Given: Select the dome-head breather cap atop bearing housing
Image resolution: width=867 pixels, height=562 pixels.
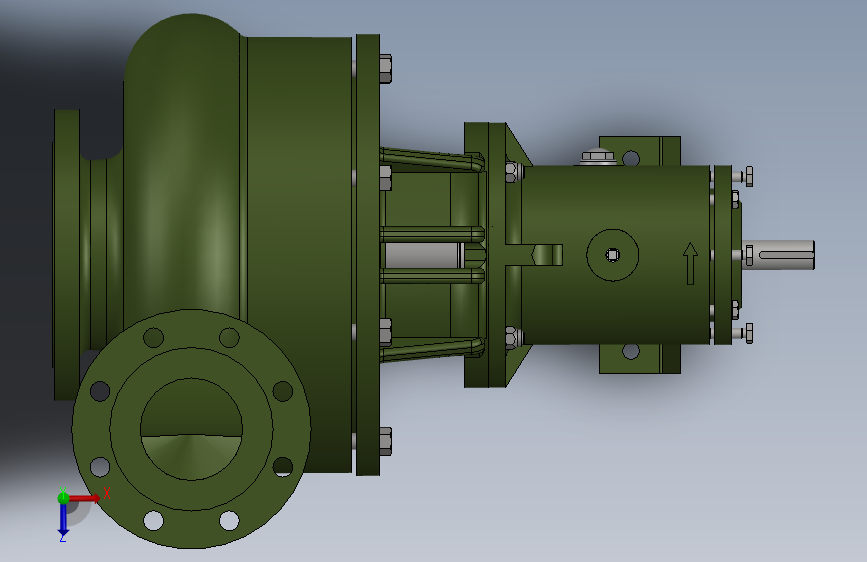Looking at the screenshot, I should click(x=598, y=157).
